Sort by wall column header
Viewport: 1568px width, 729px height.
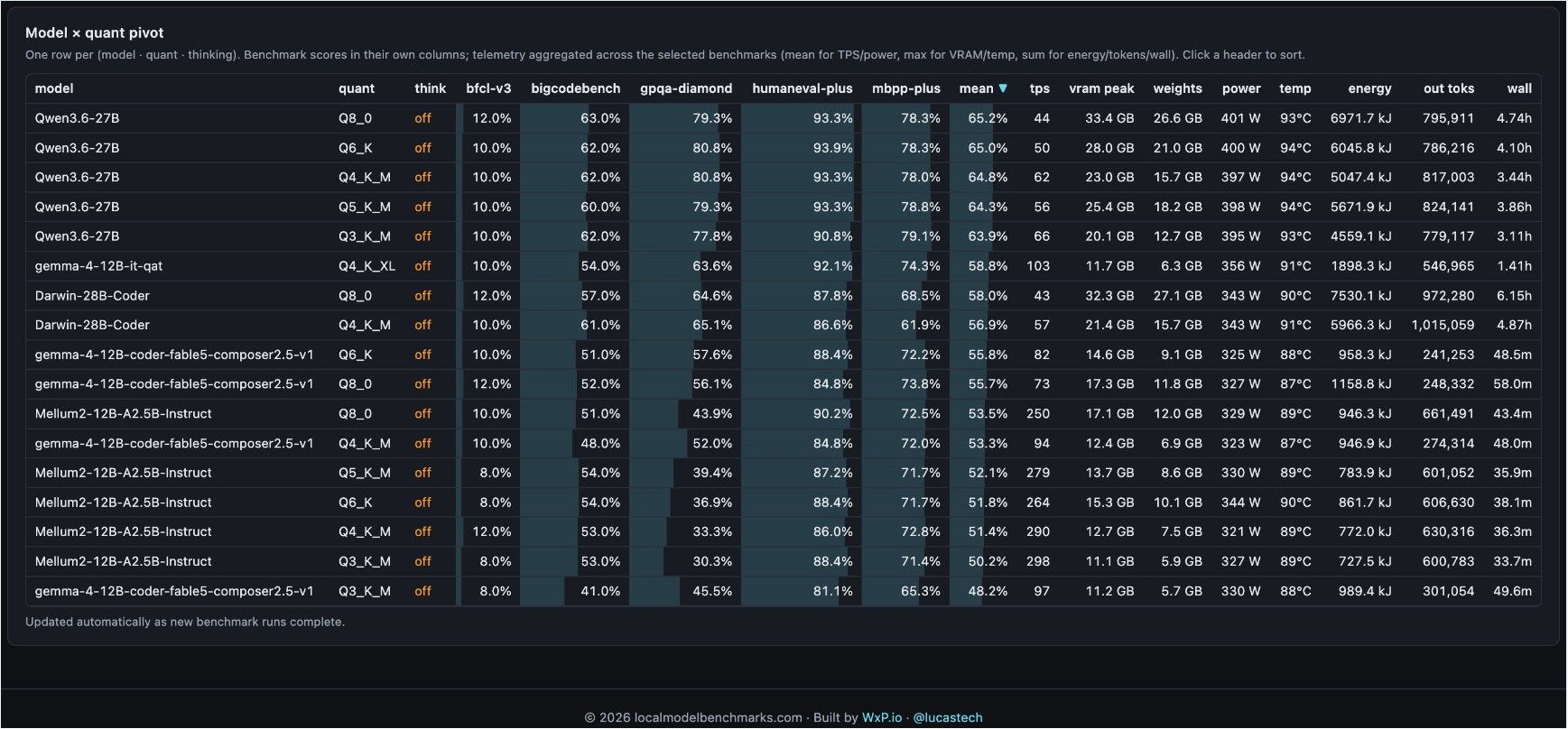[x=1519, y=88]
